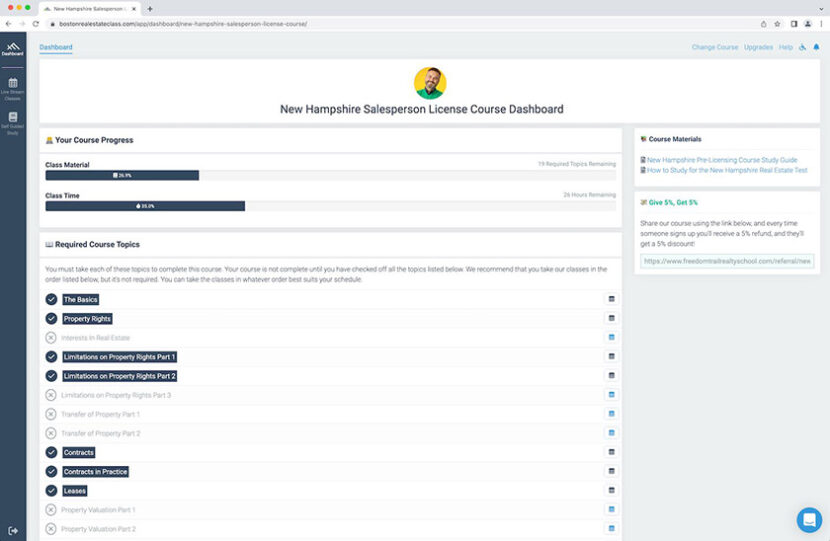
Task: Open schedule icon for Interests in Real Estate
Action: pos(611,338)
